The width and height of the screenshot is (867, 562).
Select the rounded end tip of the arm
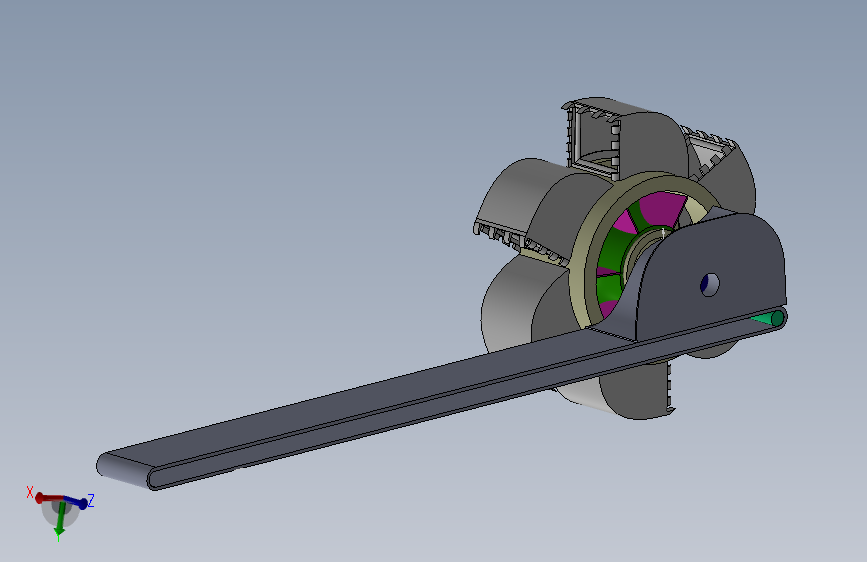tap(126, 470)
